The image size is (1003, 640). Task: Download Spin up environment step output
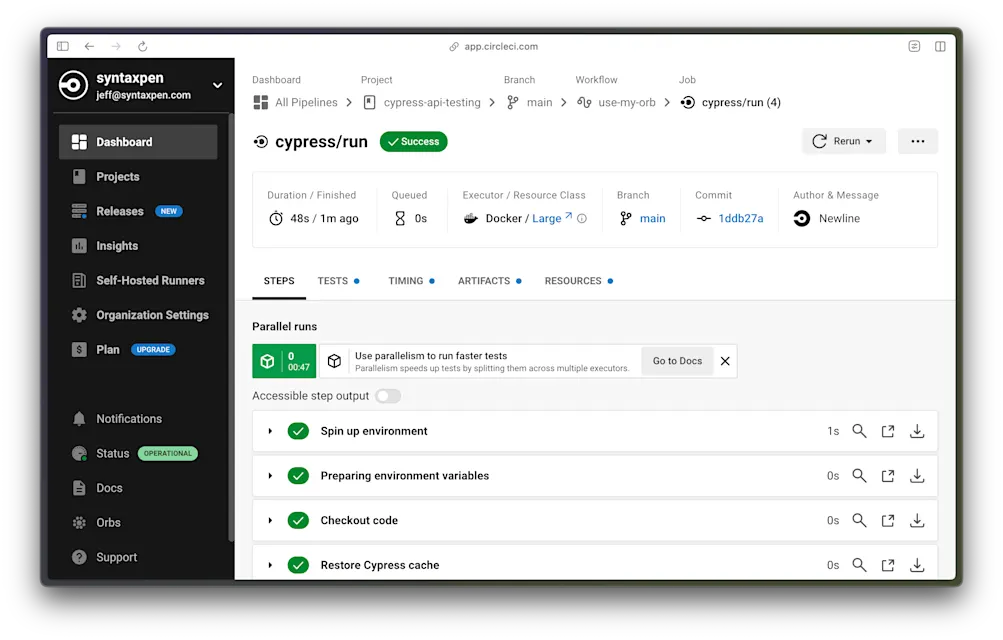(917, 432)
